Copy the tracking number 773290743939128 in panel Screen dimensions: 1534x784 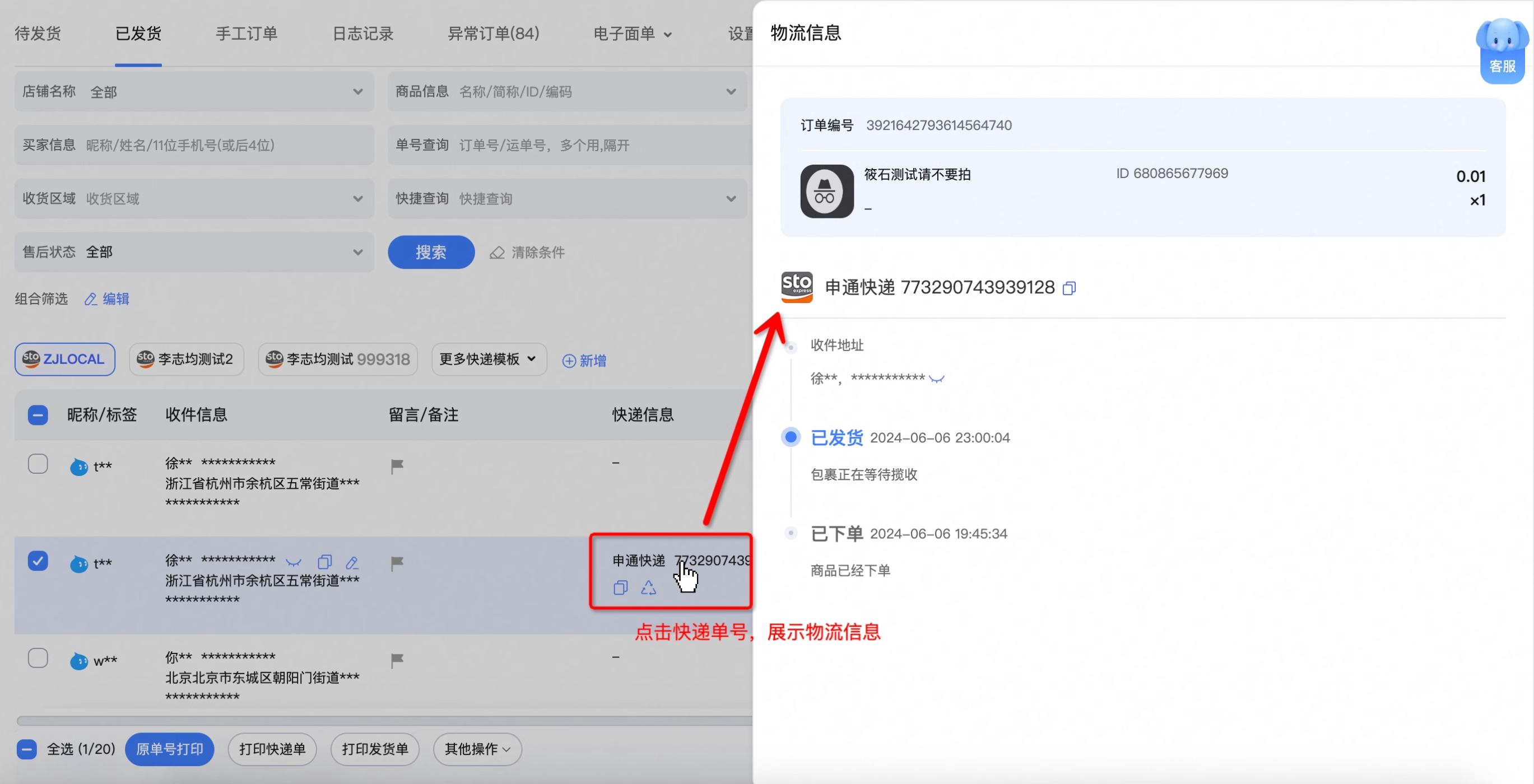pos(1070,289)
